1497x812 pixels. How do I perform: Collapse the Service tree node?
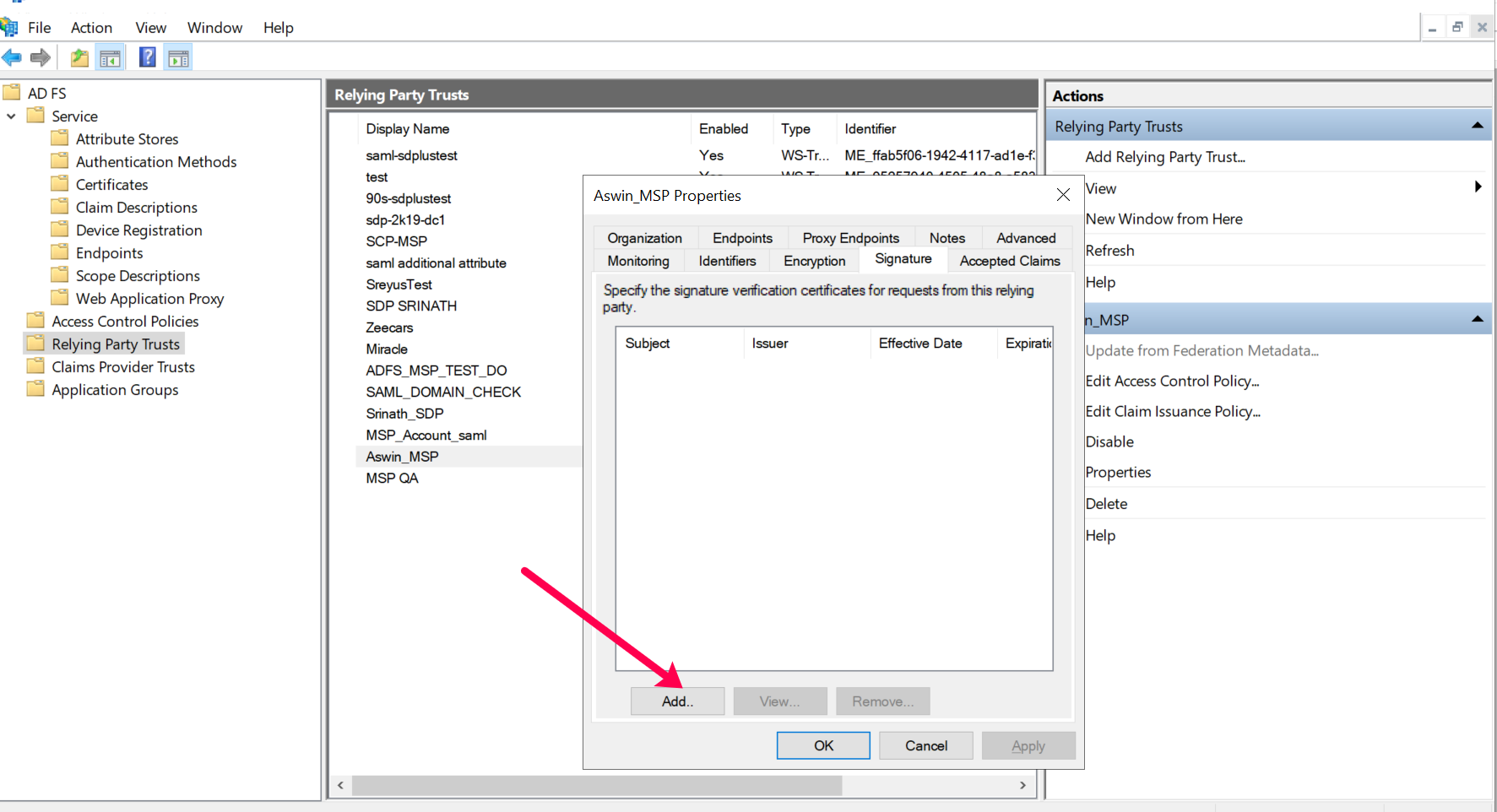(x=11, y=116)
